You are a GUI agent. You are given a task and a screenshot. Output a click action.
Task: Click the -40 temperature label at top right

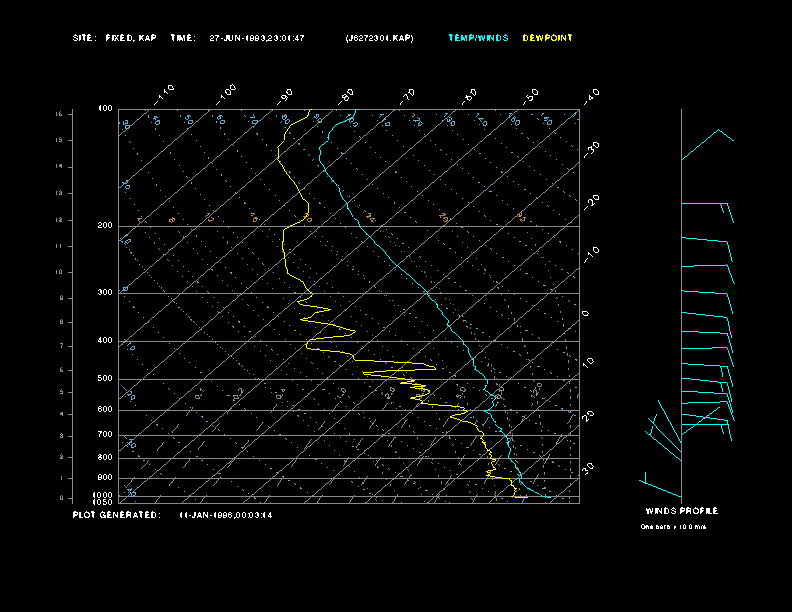tap(591, 95)
